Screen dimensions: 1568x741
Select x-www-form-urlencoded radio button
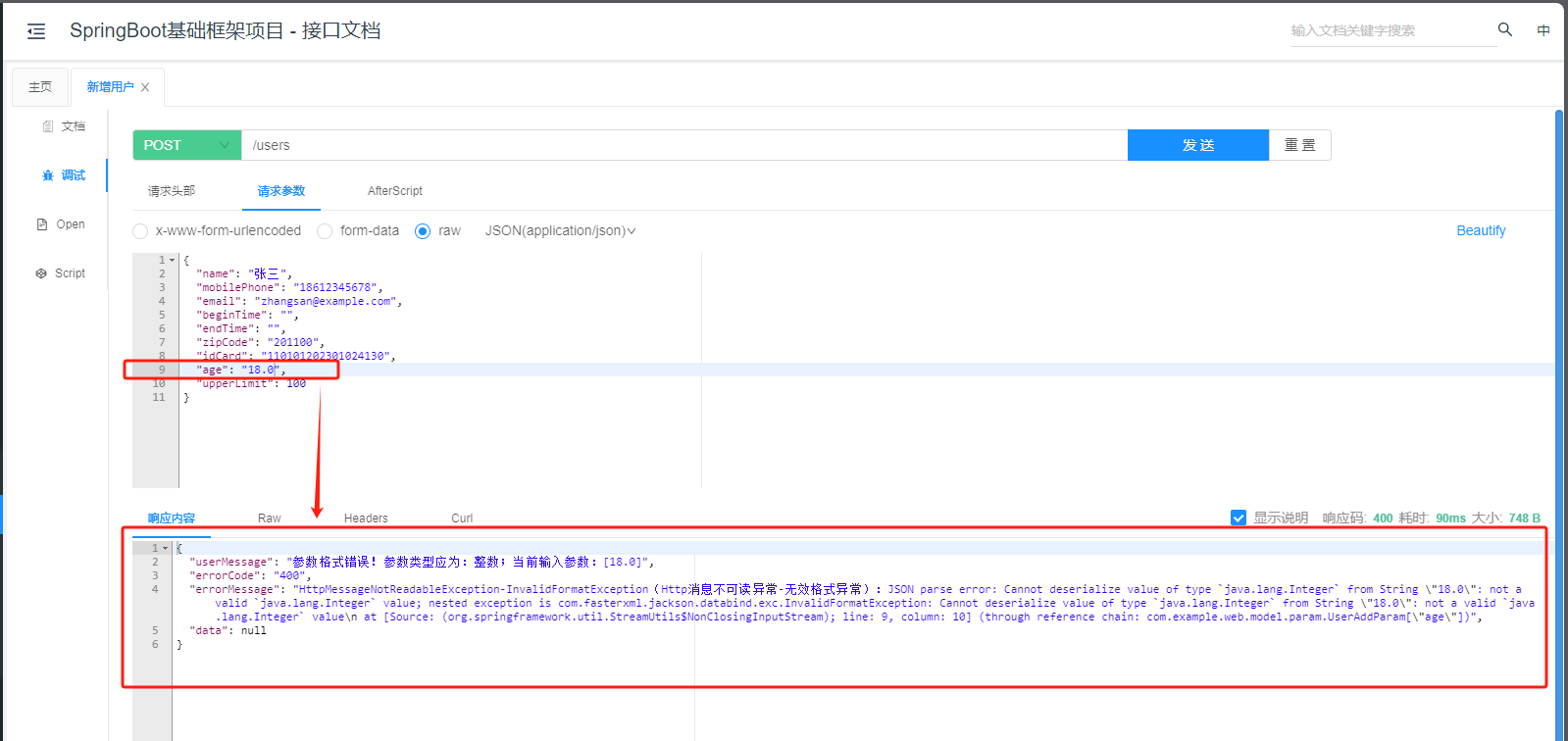[140, 231]
